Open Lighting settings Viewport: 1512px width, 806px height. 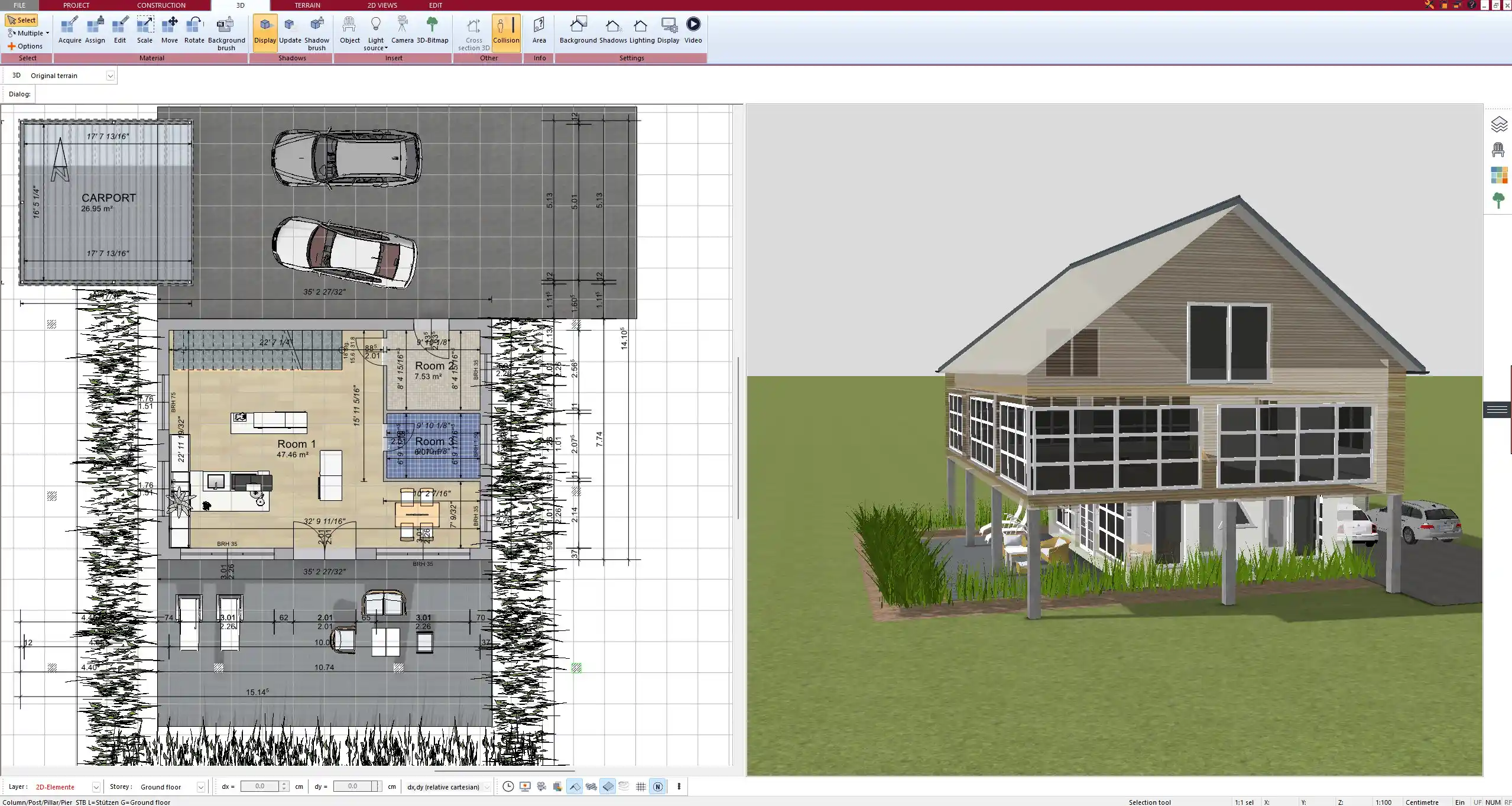(x=641, y=31)
